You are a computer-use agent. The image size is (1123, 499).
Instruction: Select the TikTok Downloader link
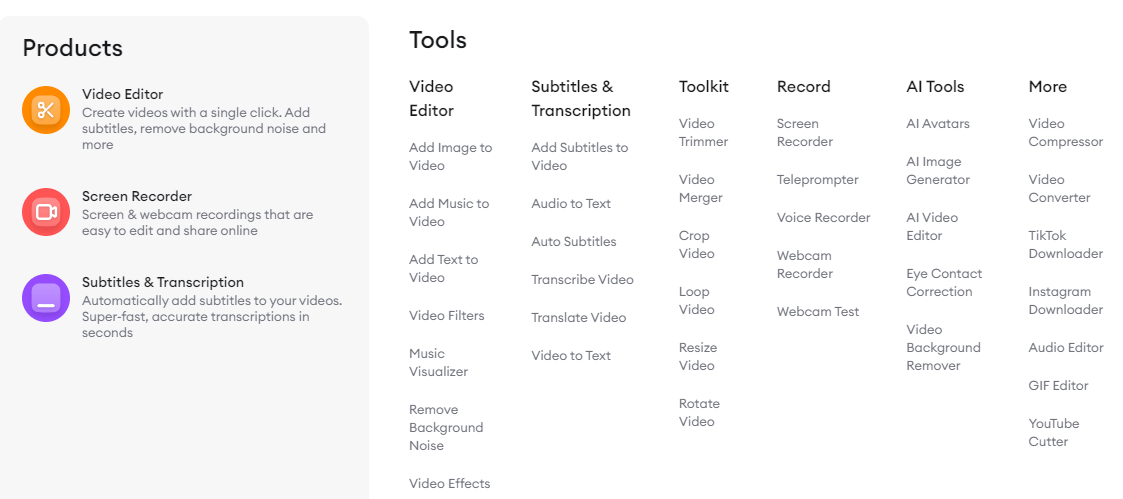click(1066, 245)
